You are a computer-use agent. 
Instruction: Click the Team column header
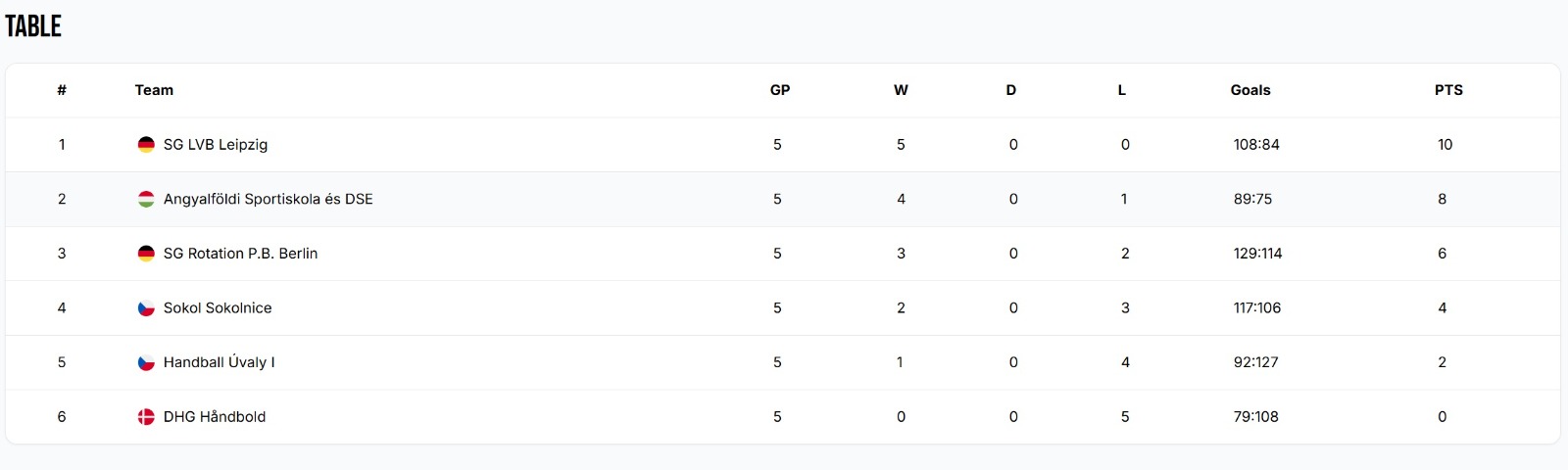[x=154, y=90]
